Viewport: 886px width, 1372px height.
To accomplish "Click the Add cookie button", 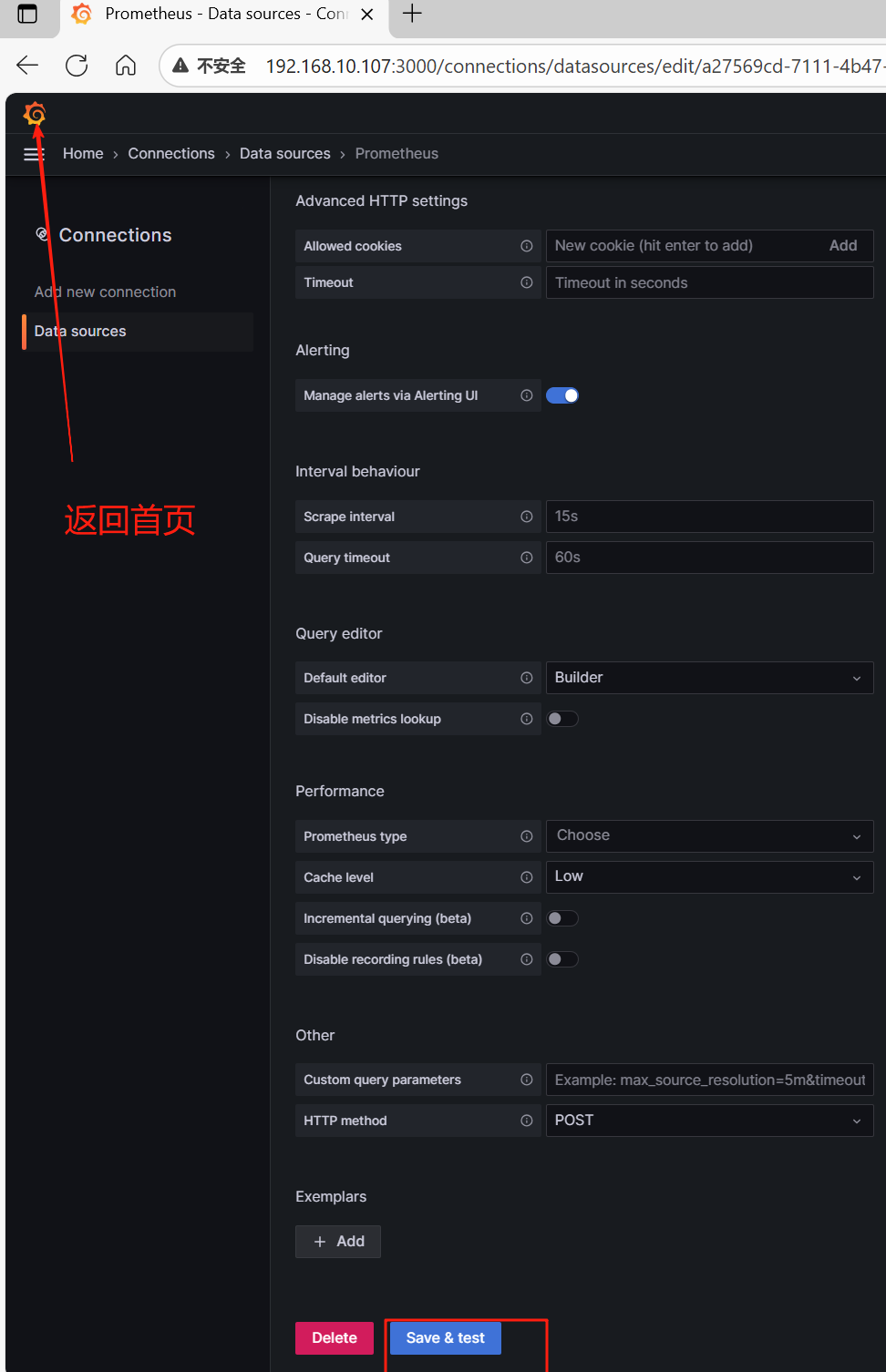I will (843, 246).
